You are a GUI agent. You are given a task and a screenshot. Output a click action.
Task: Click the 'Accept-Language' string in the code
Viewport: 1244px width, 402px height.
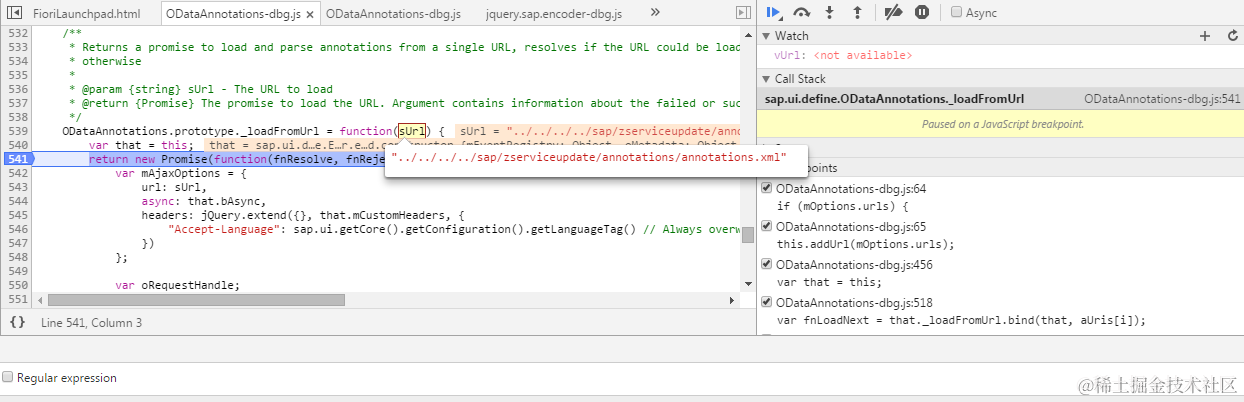(x=222, y=229)
